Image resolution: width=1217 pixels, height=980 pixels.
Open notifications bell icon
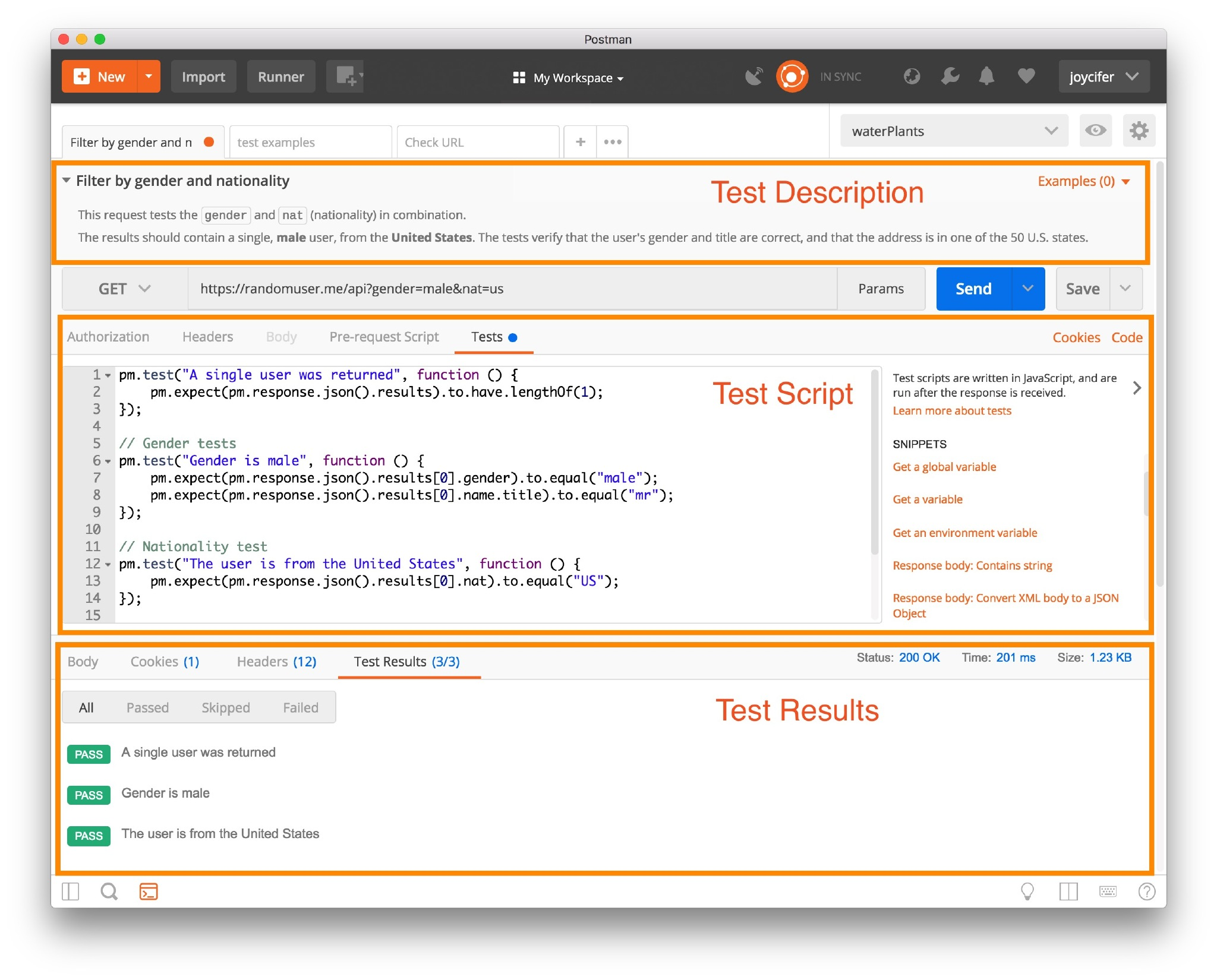point(986,77)
